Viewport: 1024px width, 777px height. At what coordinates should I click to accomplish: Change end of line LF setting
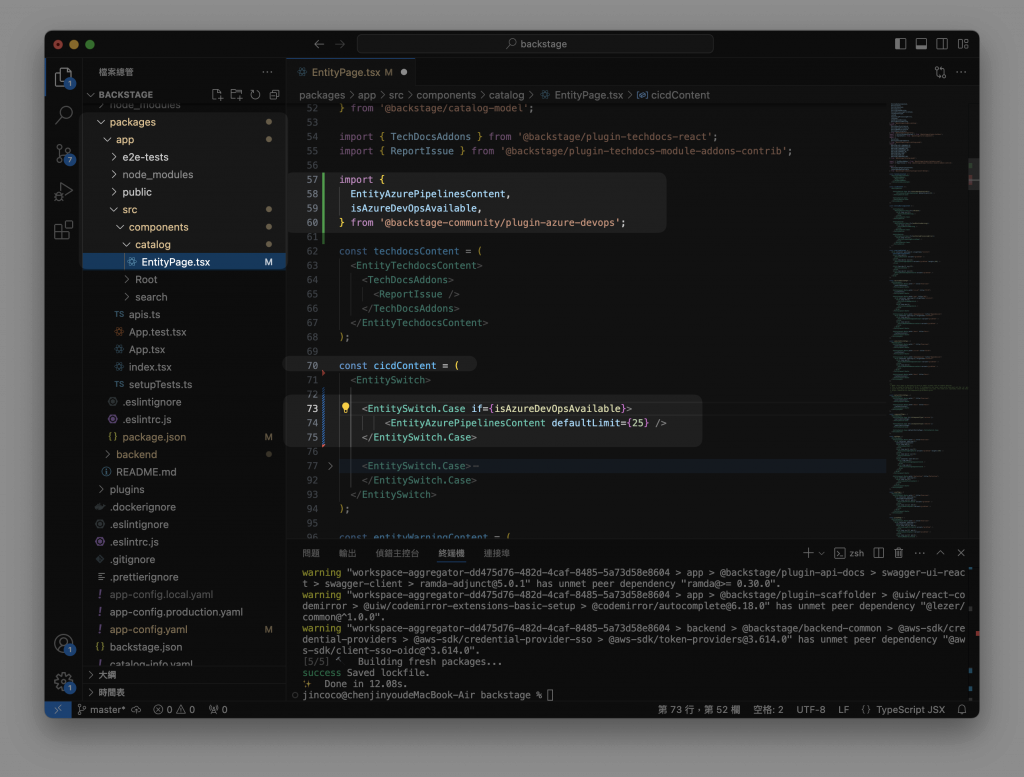(844, 710)
